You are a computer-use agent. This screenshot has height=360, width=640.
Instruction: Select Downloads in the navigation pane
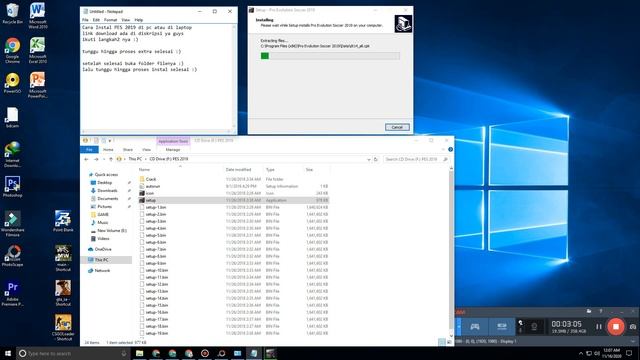[x=107, y=191]
